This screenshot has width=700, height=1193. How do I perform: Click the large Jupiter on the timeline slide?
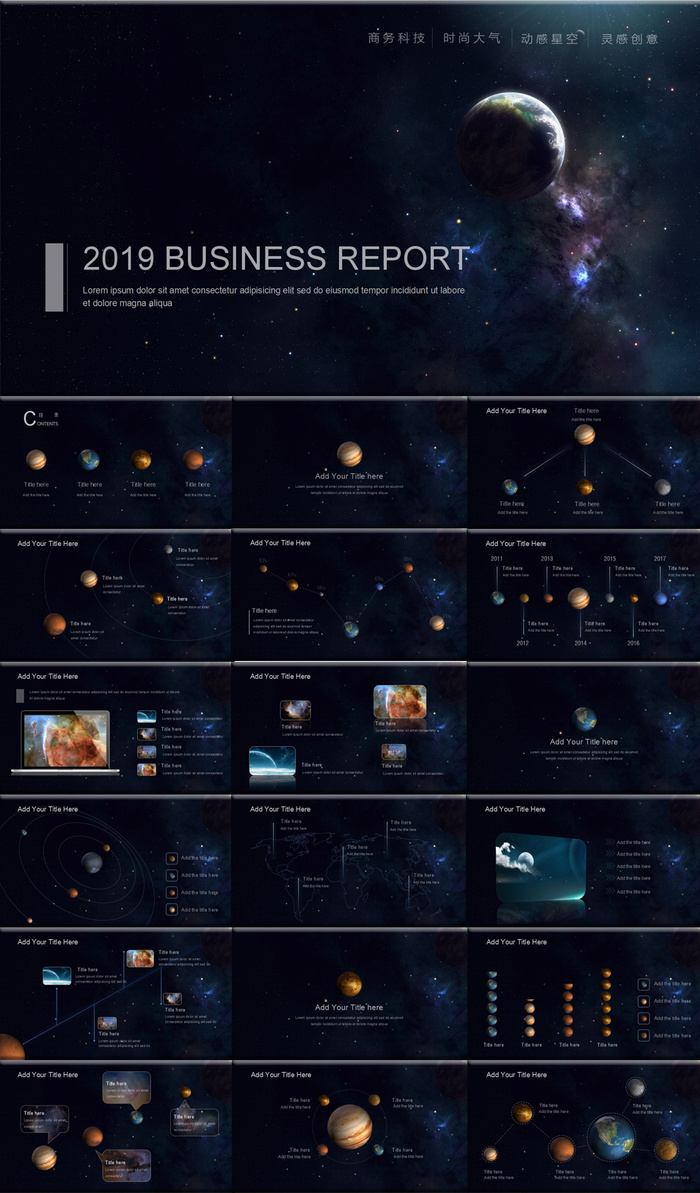578,598
